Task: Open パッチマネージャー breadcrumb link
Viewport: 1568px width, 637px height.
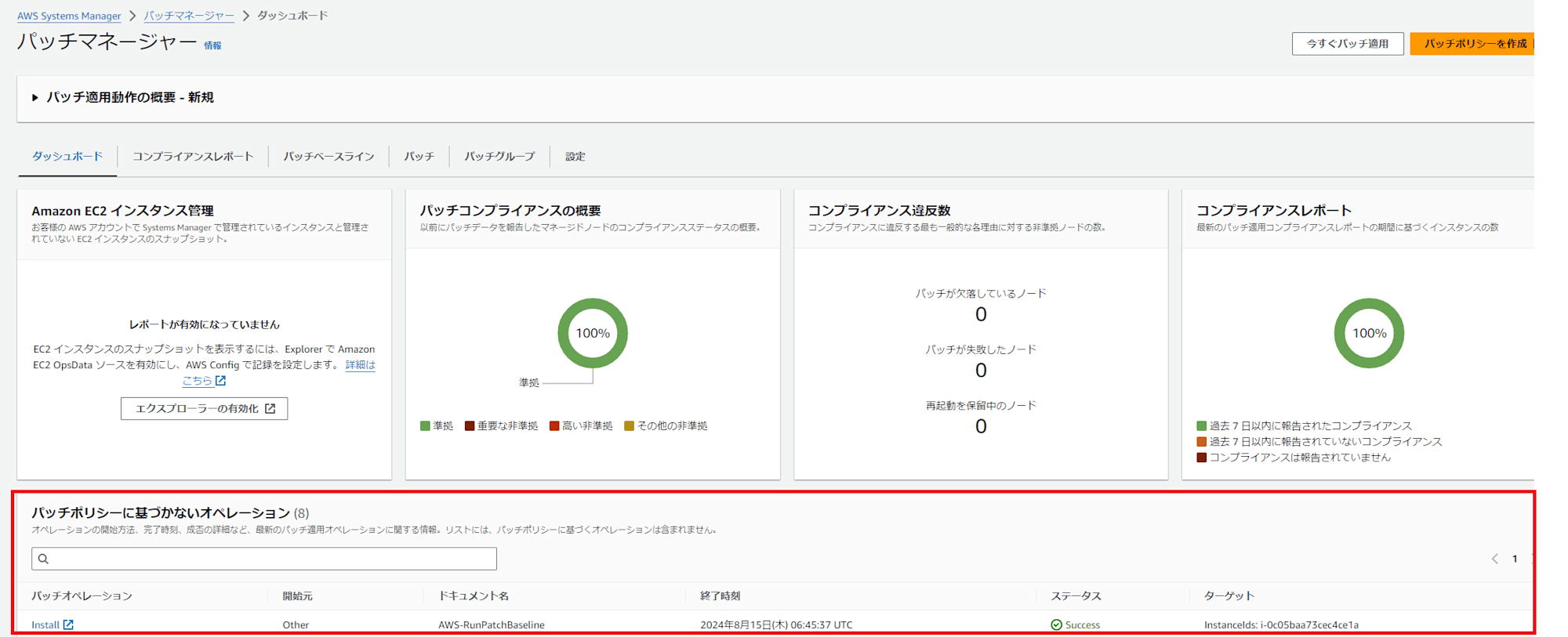Action: (x=189, y=16)
